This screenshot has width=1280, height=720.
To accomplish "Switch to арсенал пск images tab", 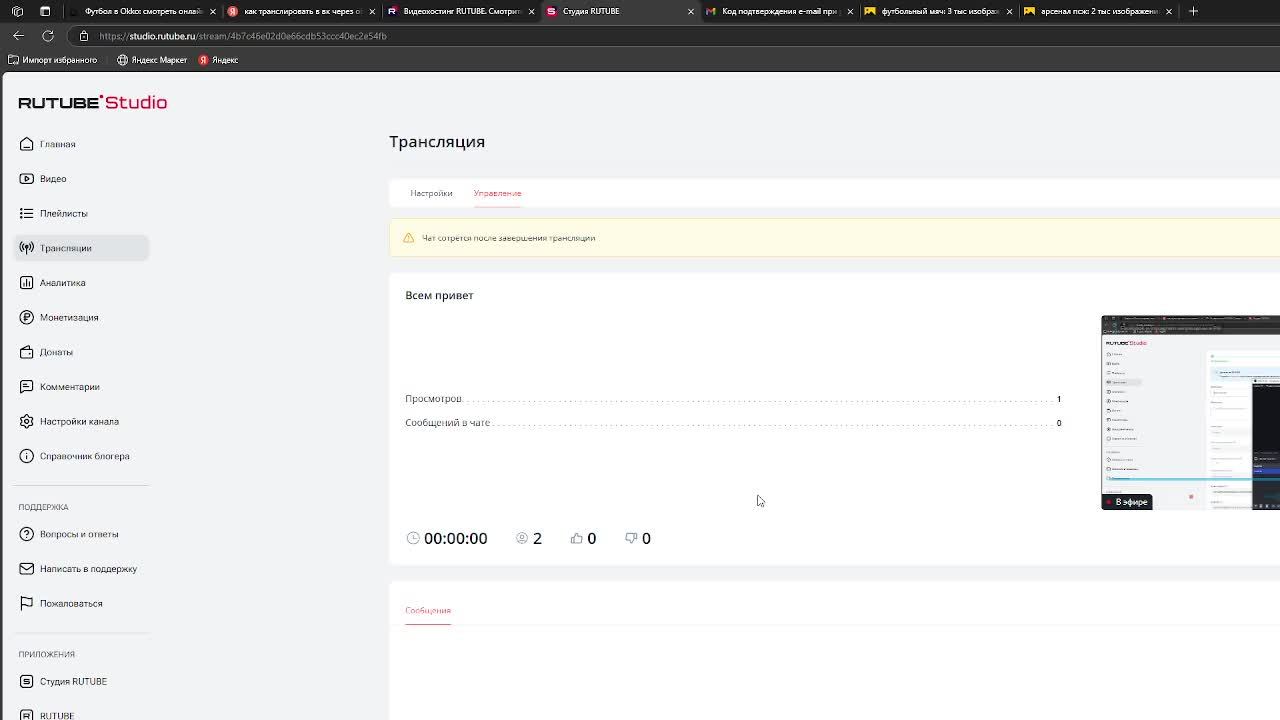I will (1097, 11).
